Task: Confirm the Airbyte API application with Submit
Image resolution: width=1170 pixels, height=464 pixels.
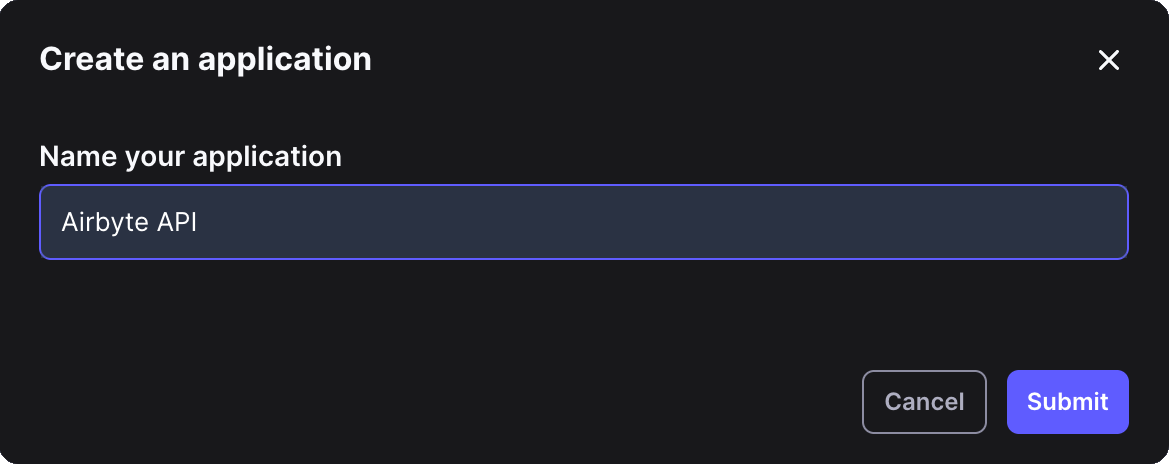Action: coord(1067,402)
